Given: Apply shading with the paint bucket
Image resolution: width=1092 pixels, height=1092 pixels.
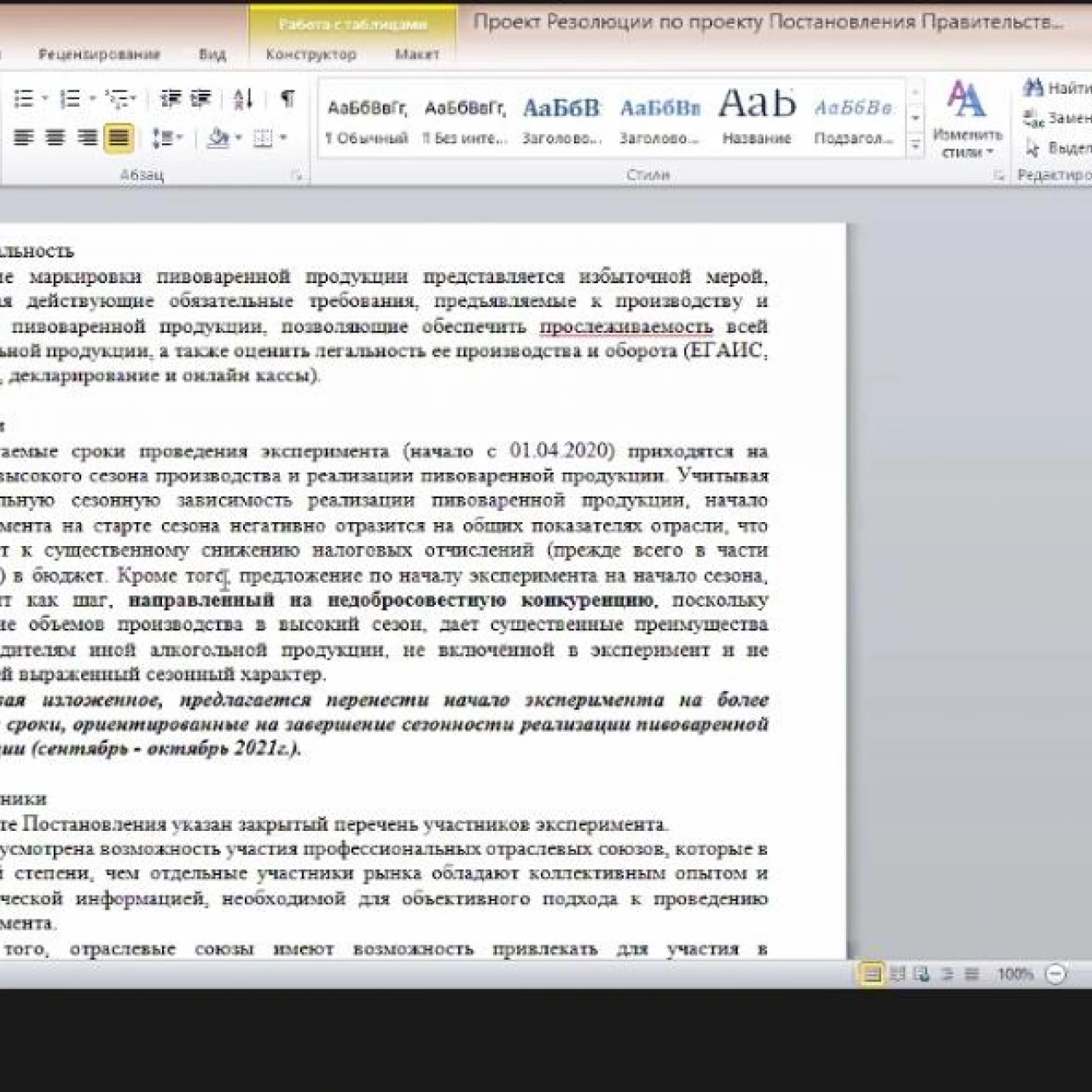Looking at the screenshot, I should point(218,137).
